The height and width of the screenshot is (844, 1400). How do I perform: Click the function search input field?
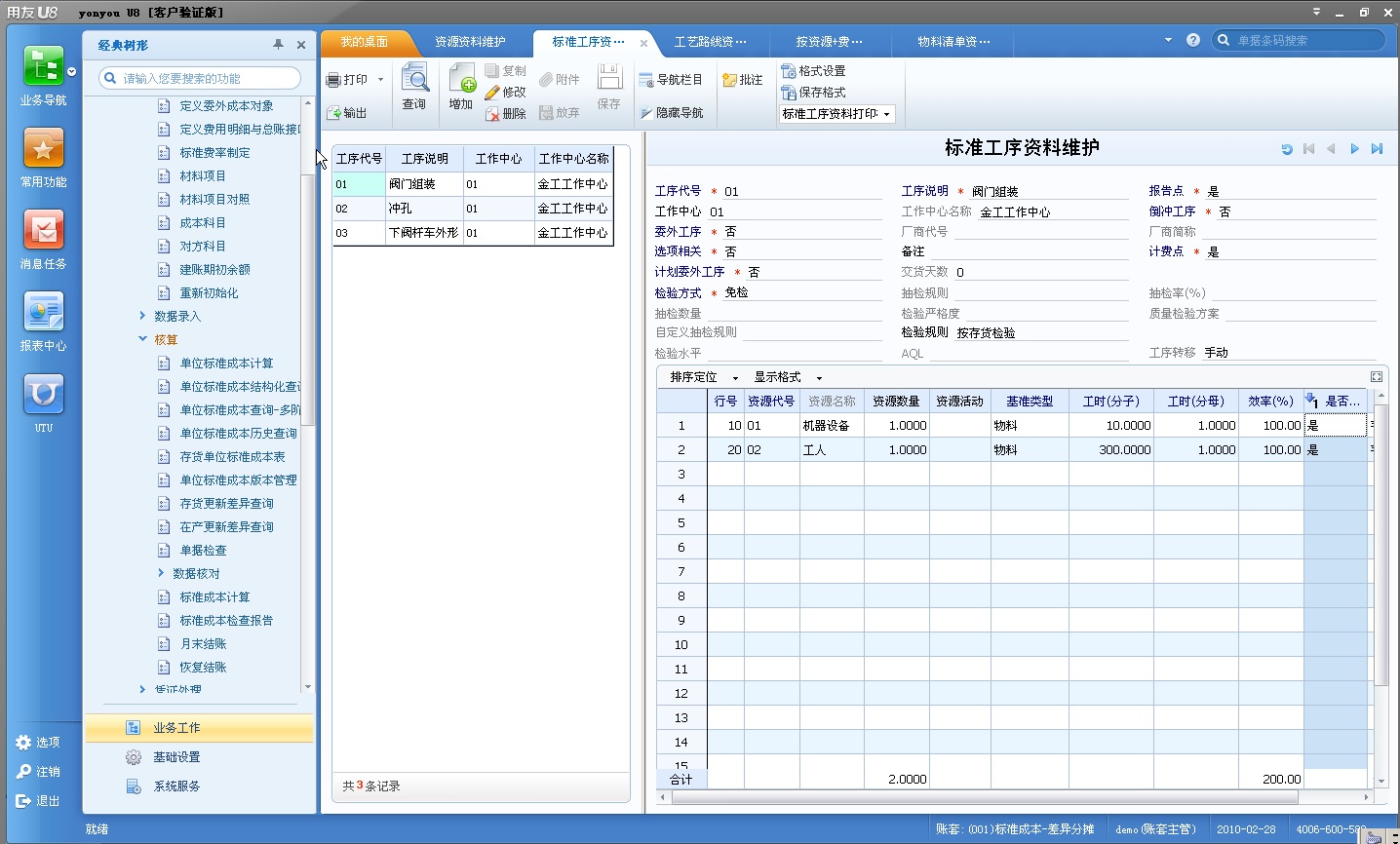200,78
